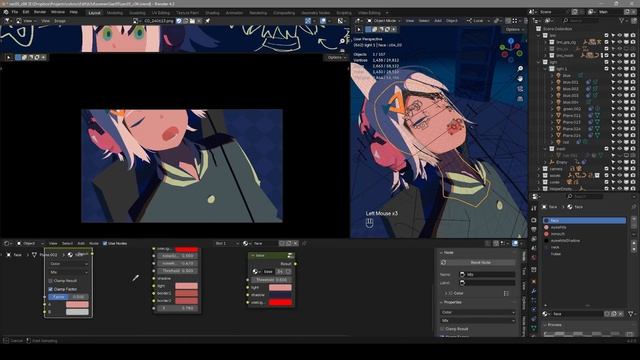Click the blue Z axis on navigation gizmo
640x360 pixels.
tap(511, 41)
